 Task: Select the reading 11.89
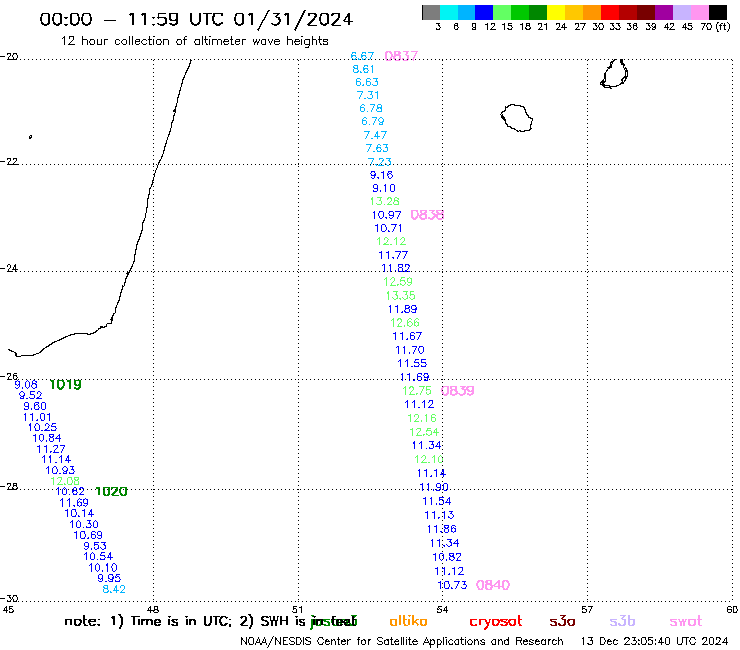[x=403, y=310]
